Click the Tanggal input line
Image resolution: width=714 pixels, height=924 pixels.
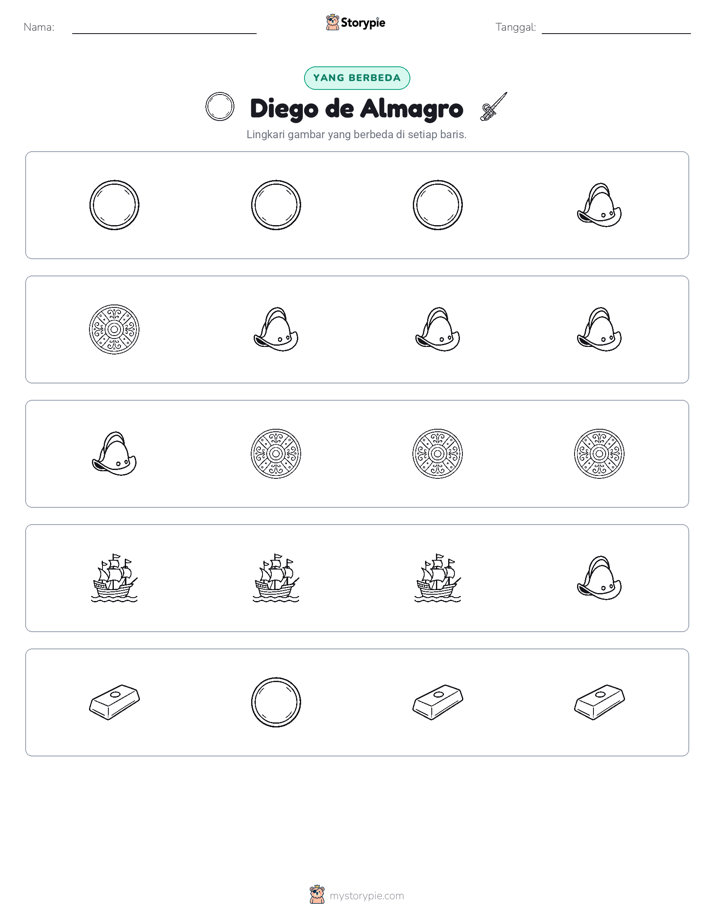[616, 28]
